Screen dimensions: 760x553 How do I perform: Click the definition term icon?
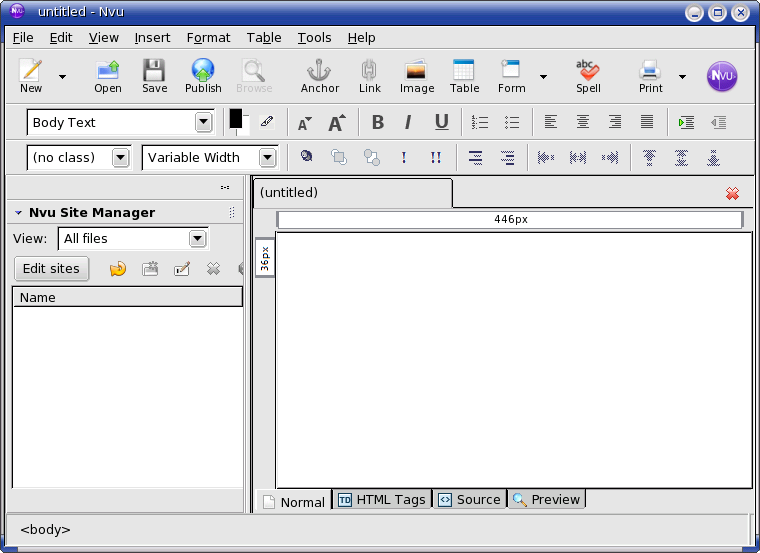tap(475, 158)
